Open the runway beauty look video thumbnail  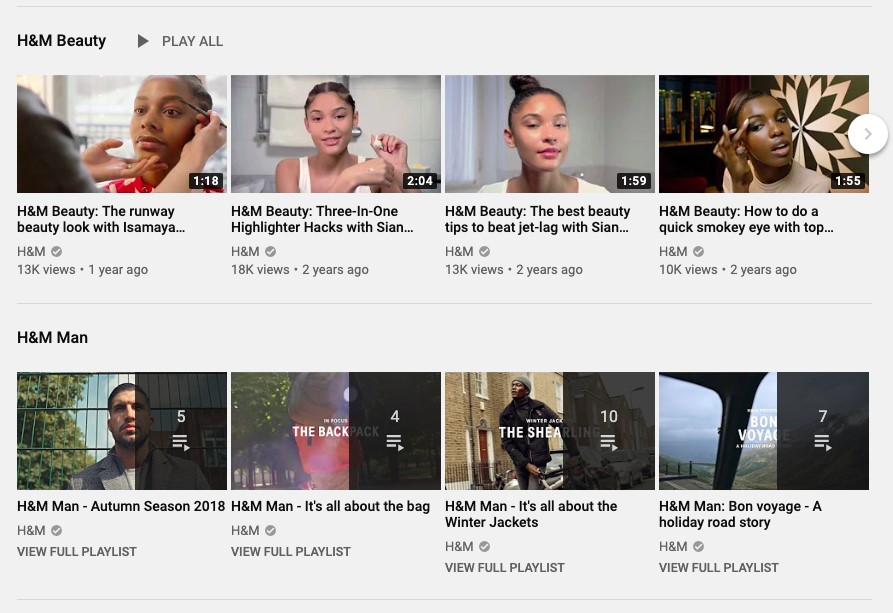tap(122, 134)
